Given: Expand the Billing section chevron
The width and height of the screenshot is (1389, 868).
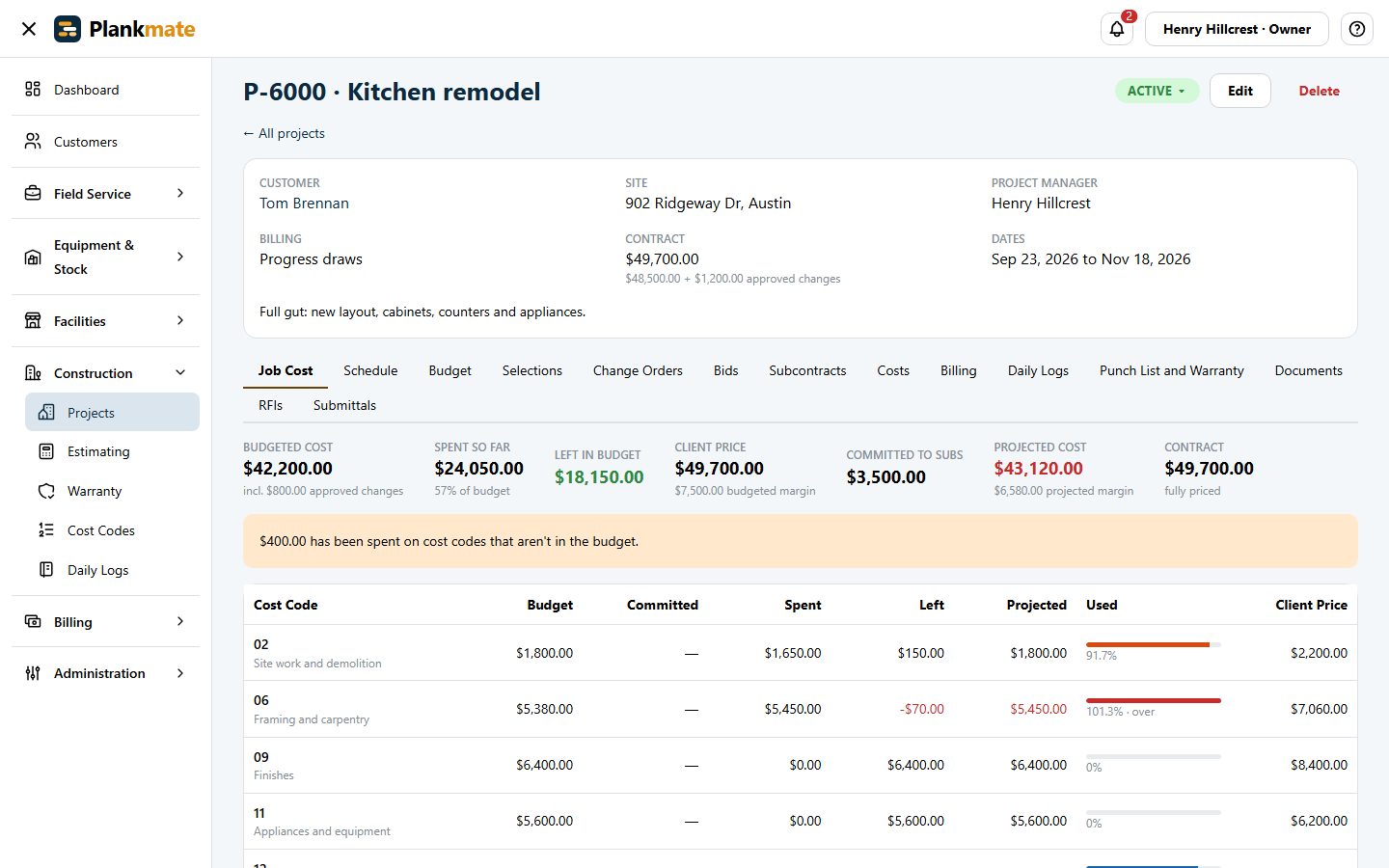Looking at the screenshot, I should point(180,621).
